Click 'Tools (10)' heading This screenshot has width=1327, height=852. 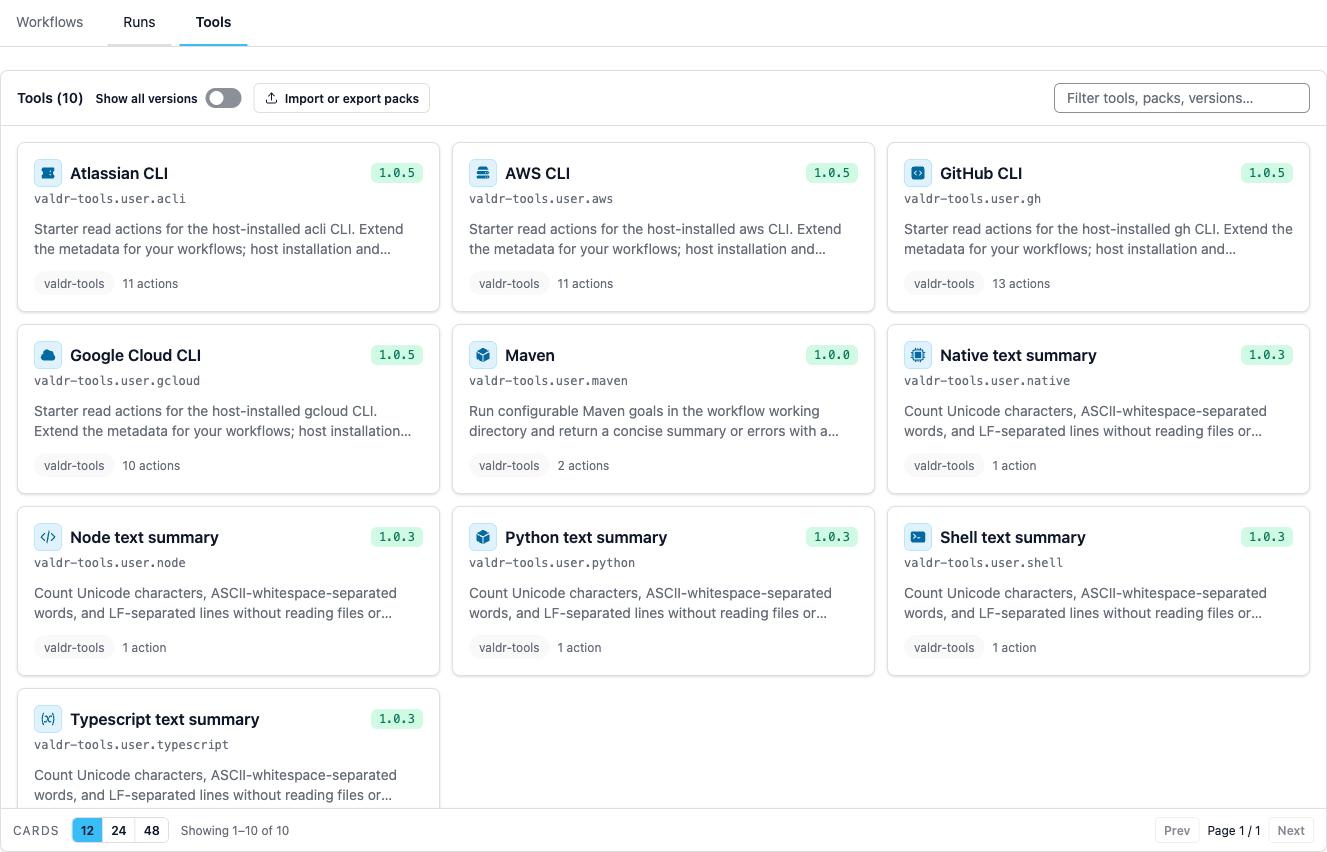(50, 98)
